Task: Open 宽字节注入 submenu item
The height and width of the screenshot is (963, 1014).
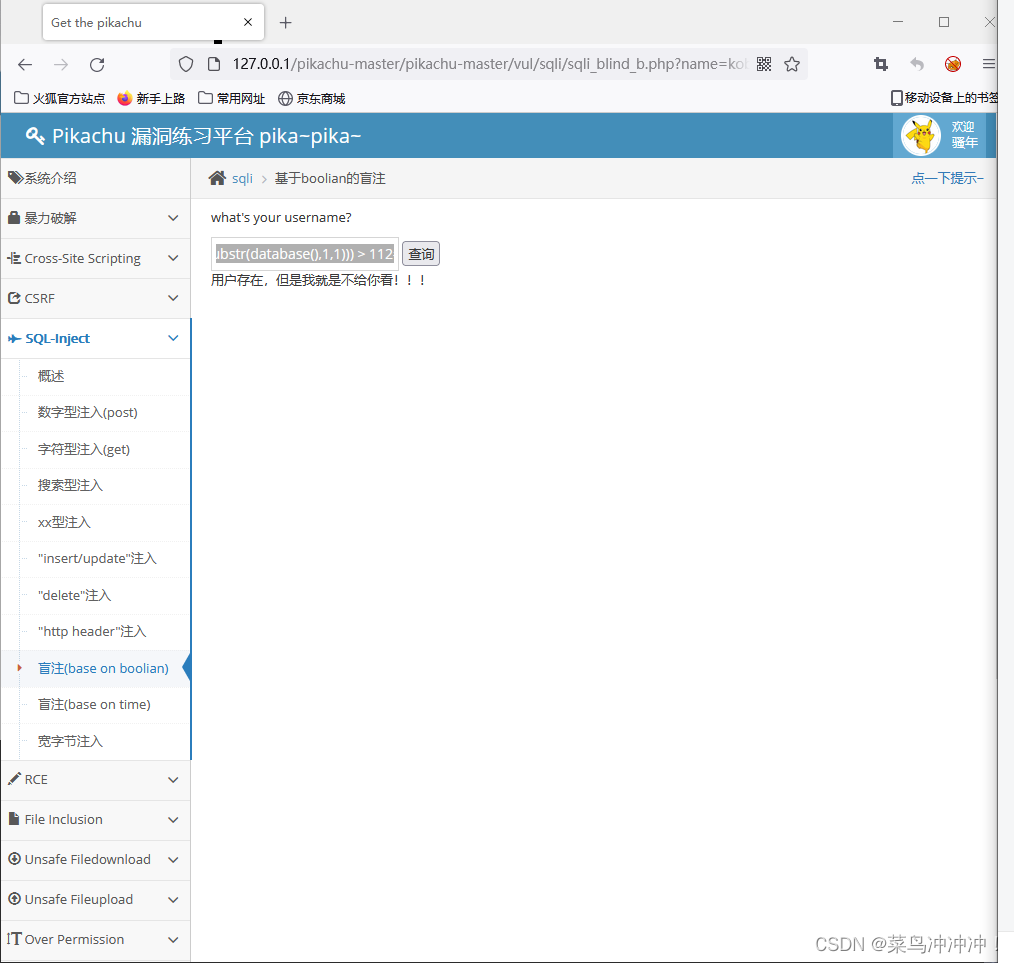Action: pos(70,741)
